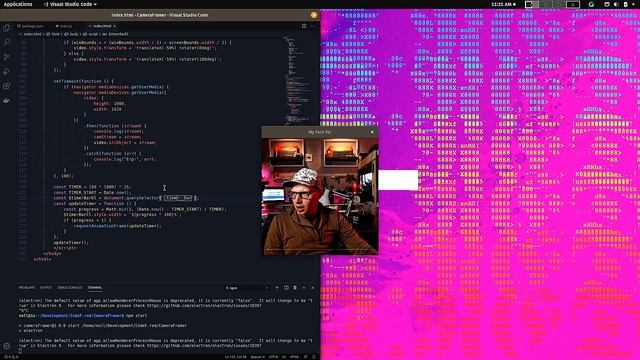Click the UTF-8 encoding status entry

(x=273, y=357)
